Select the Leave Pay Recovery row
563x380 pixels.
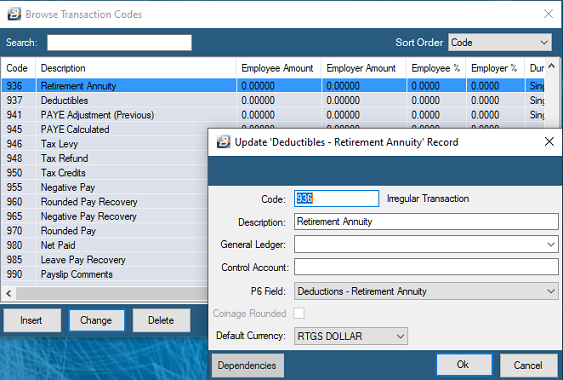point(105,260)
